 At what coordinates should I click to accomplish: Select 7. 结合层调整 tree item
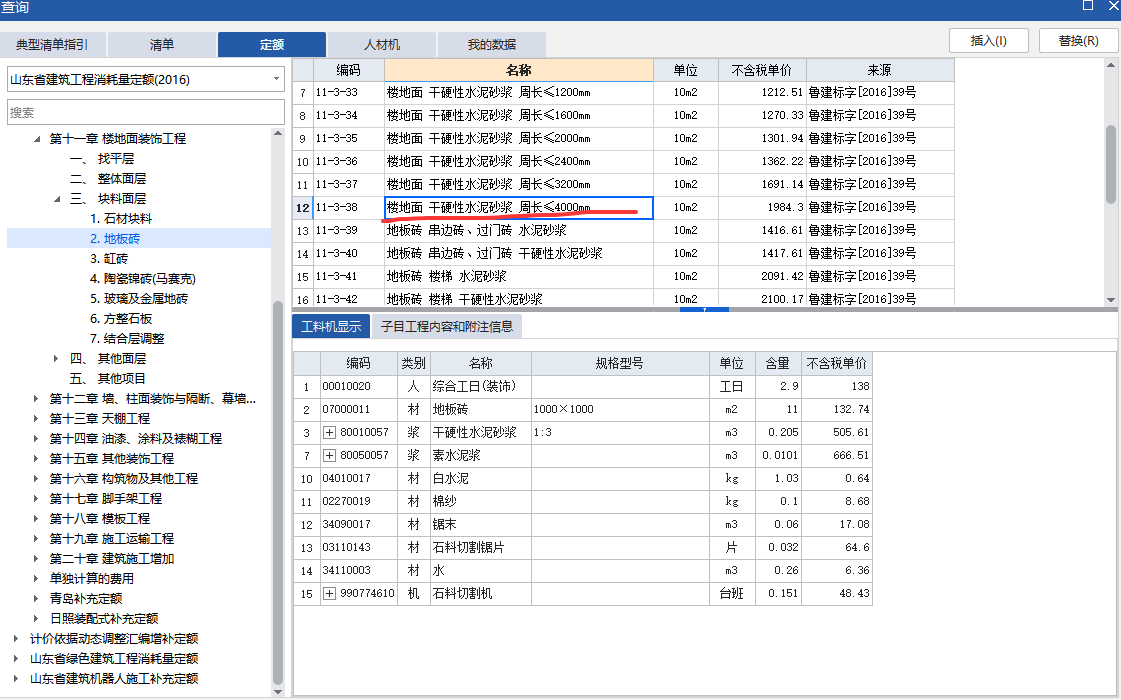point(127,339)
